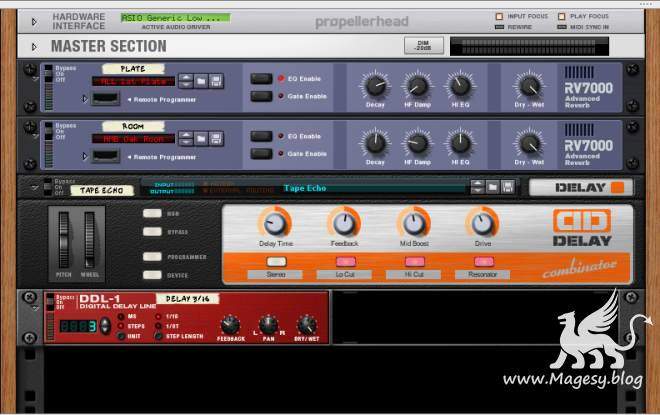
Task: Click the Feedback knob on Delay combinator
Action: pos(344,223)
